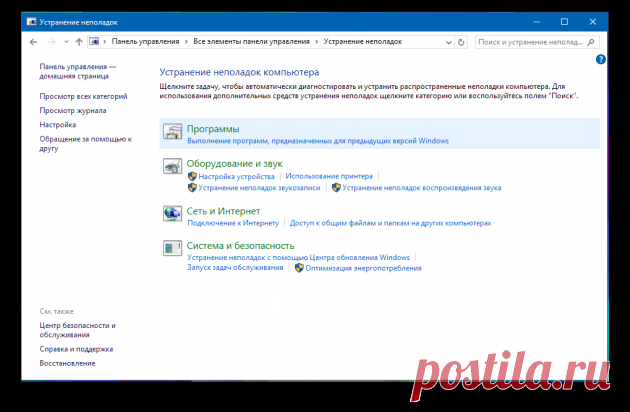Open Панель управления breadcrumb
The width and height of the screenshot is (630, 412).
coord(145,41)
